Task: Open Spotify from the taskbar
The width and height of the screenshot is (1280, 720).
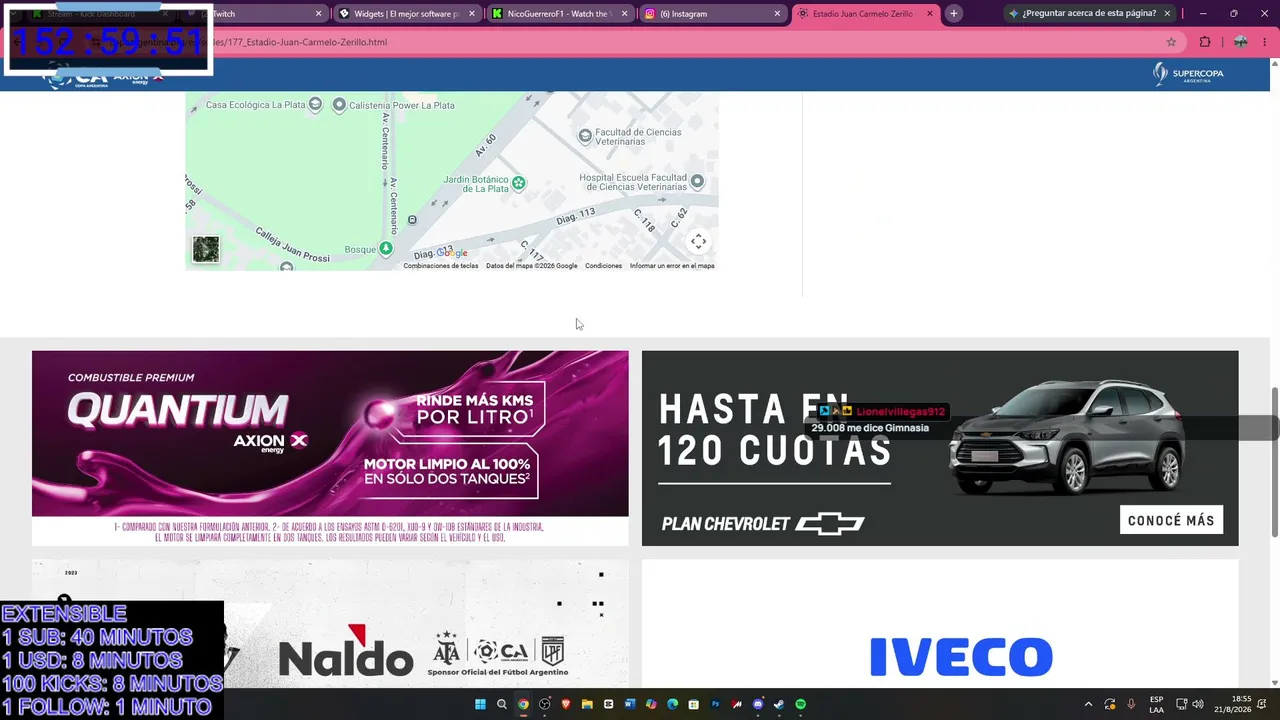Action: 801,704
